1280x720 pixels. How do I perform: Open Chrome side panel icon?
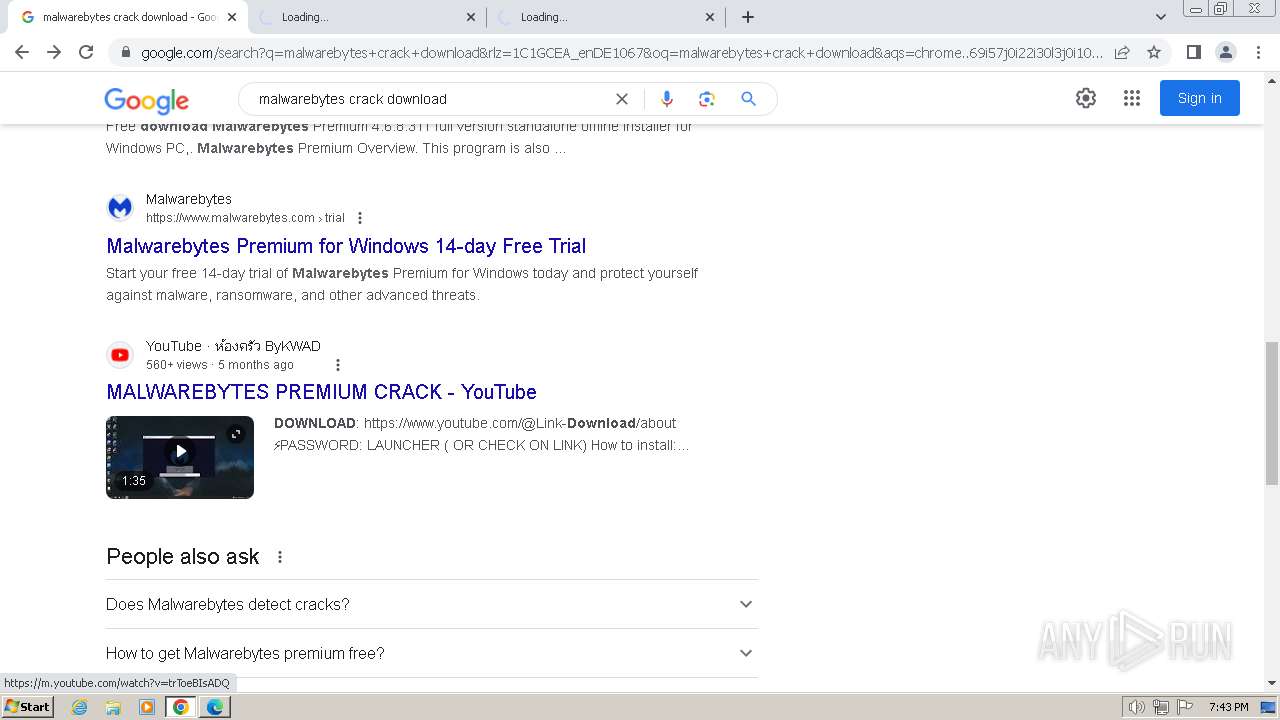1193,52
